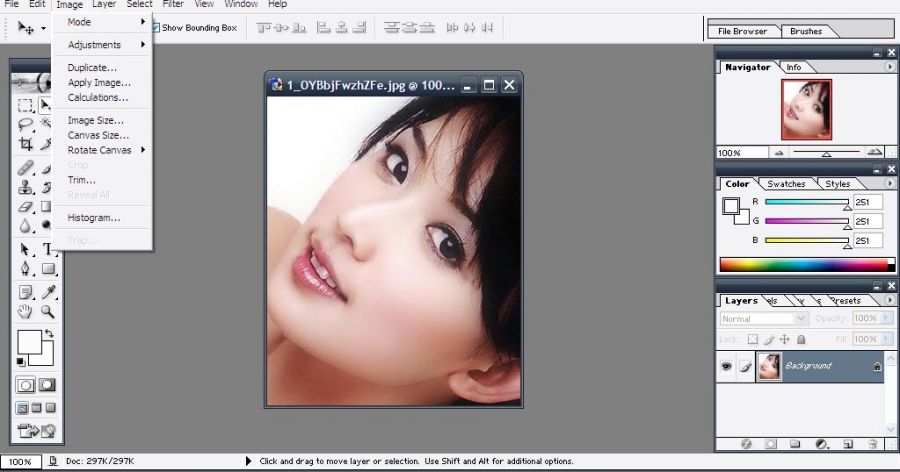Swap foreground and background colors arrow
Viewport: 900px width, 472px height.
coord(49,333)
